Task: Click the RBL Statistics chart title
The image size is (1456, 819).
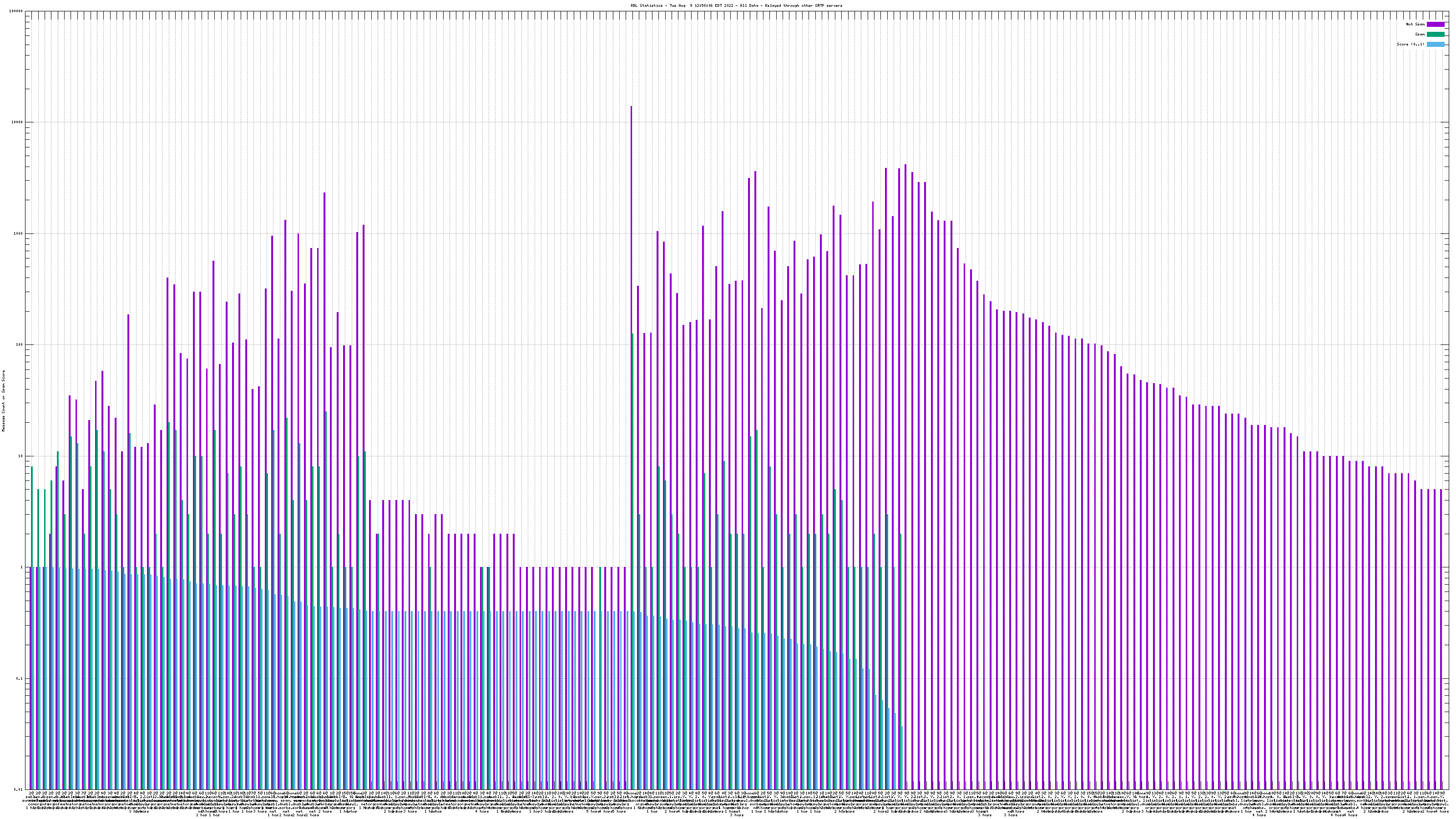Action: coord(736,5)
